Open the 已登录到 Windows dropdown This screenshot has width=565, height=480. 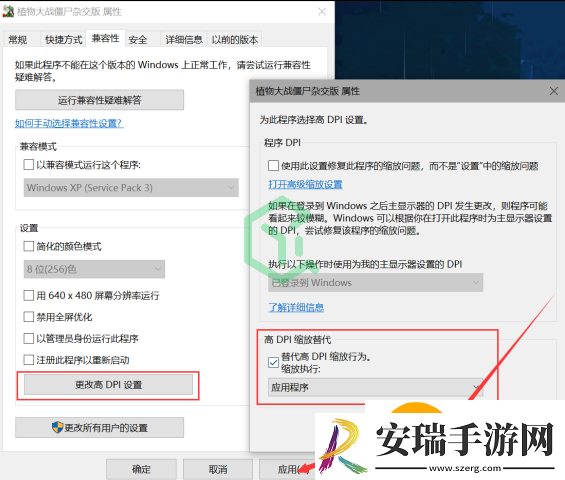(375, 283)
